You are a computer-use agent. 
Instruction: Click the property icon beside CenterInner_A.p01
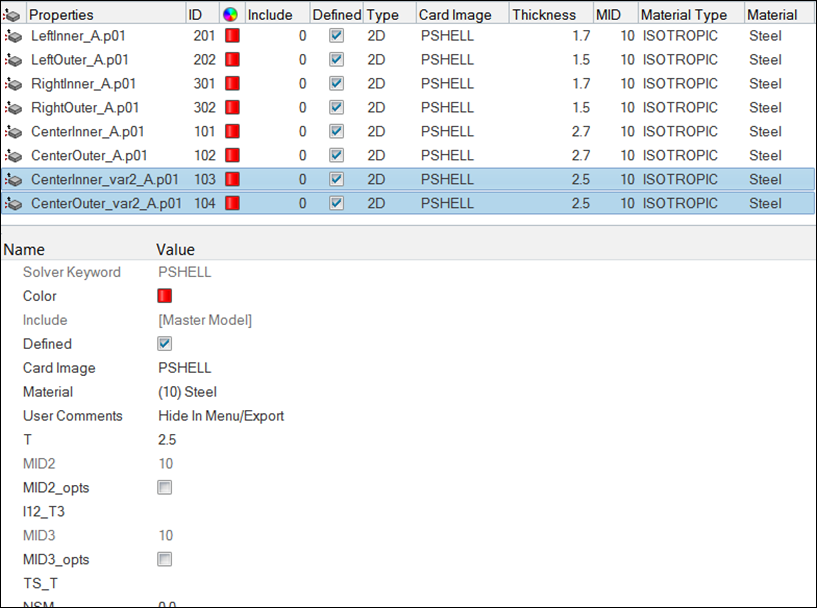tap(13, 132)
